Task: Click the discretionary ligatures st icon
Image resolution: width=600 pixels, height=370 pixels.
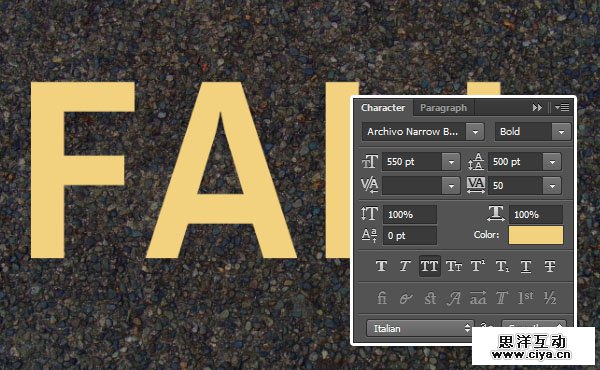Action: [x=430, y=298]
